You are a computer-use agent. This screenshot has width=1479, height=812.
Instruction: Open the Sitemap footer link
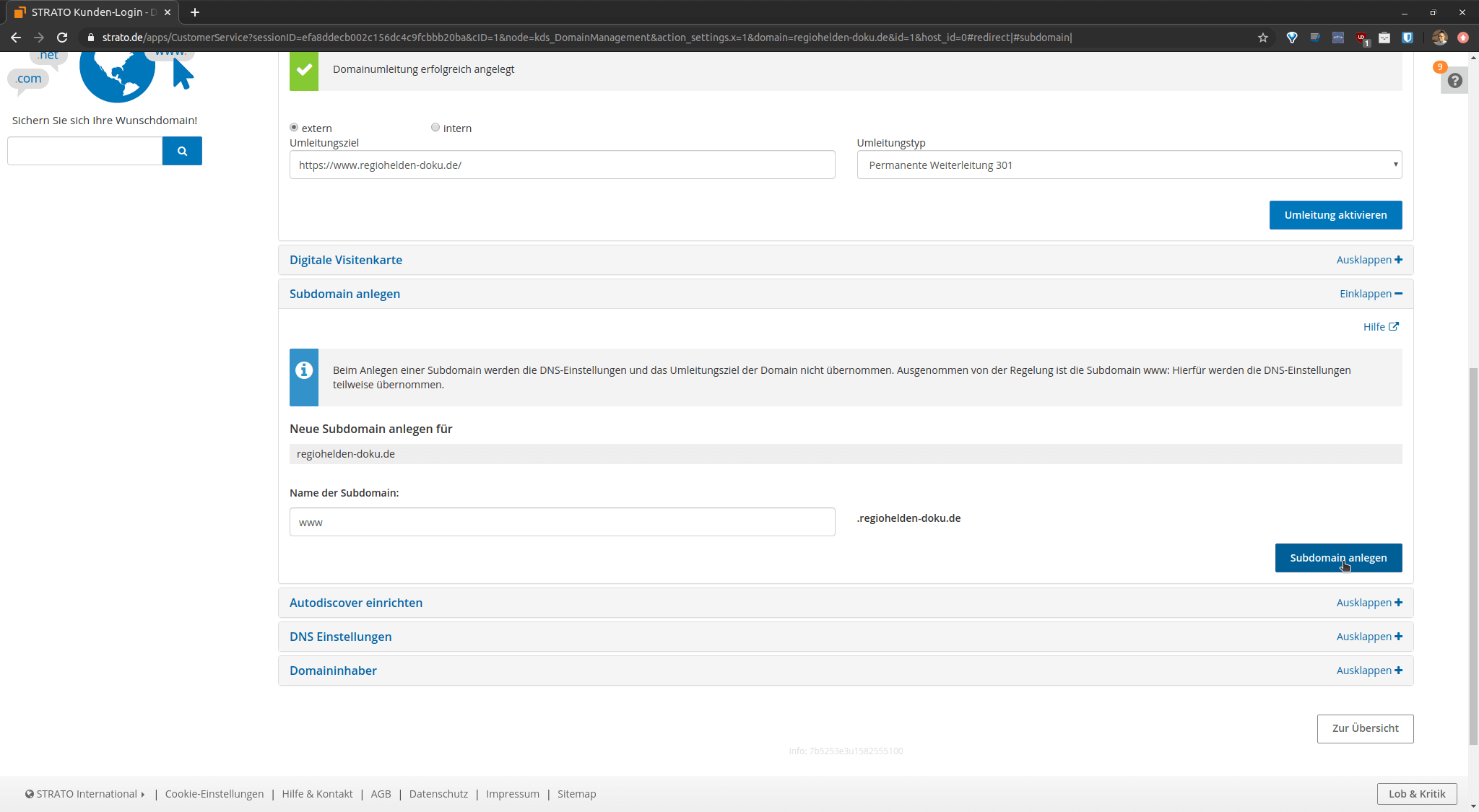click(576, 794)
